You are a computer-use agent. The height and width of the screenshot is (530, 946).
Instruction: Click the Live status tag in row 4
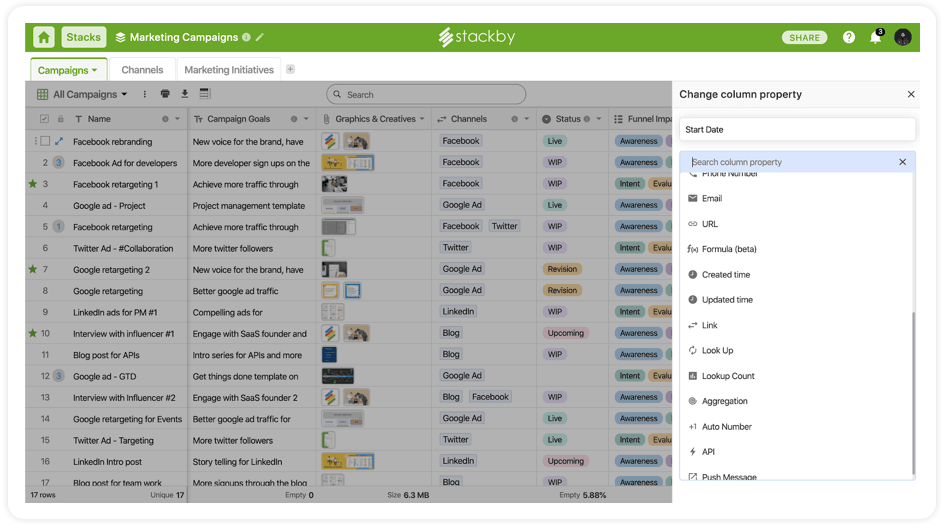pyautogui.click(x=554, y=205)
